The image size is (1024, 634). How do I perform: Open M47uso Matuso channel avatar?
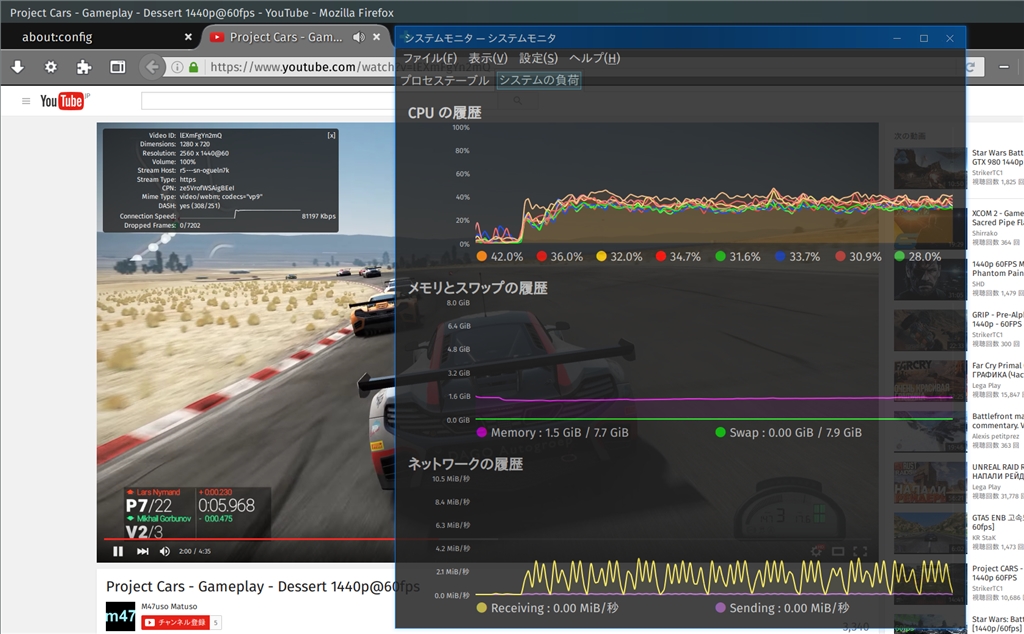pos(120,616)
